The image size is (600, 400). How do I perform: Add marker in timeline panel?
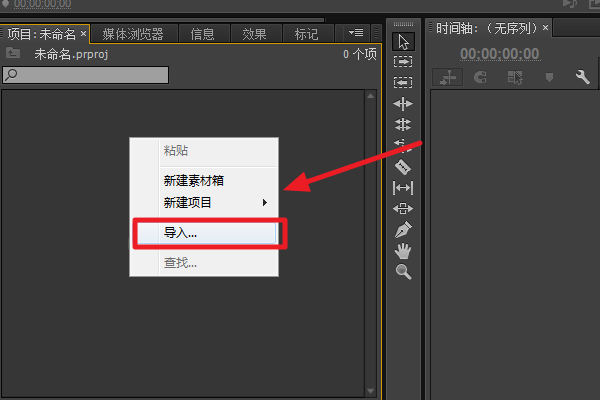tap(549, 78)
